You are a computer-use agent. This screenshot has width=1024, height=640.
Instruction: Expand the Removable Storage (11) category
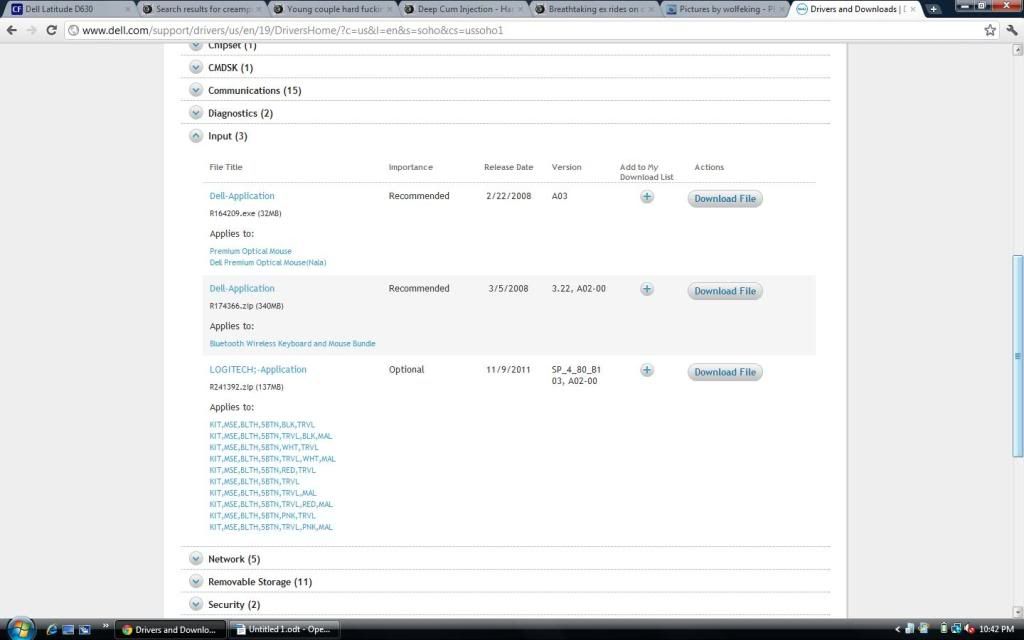pos(195,581)
